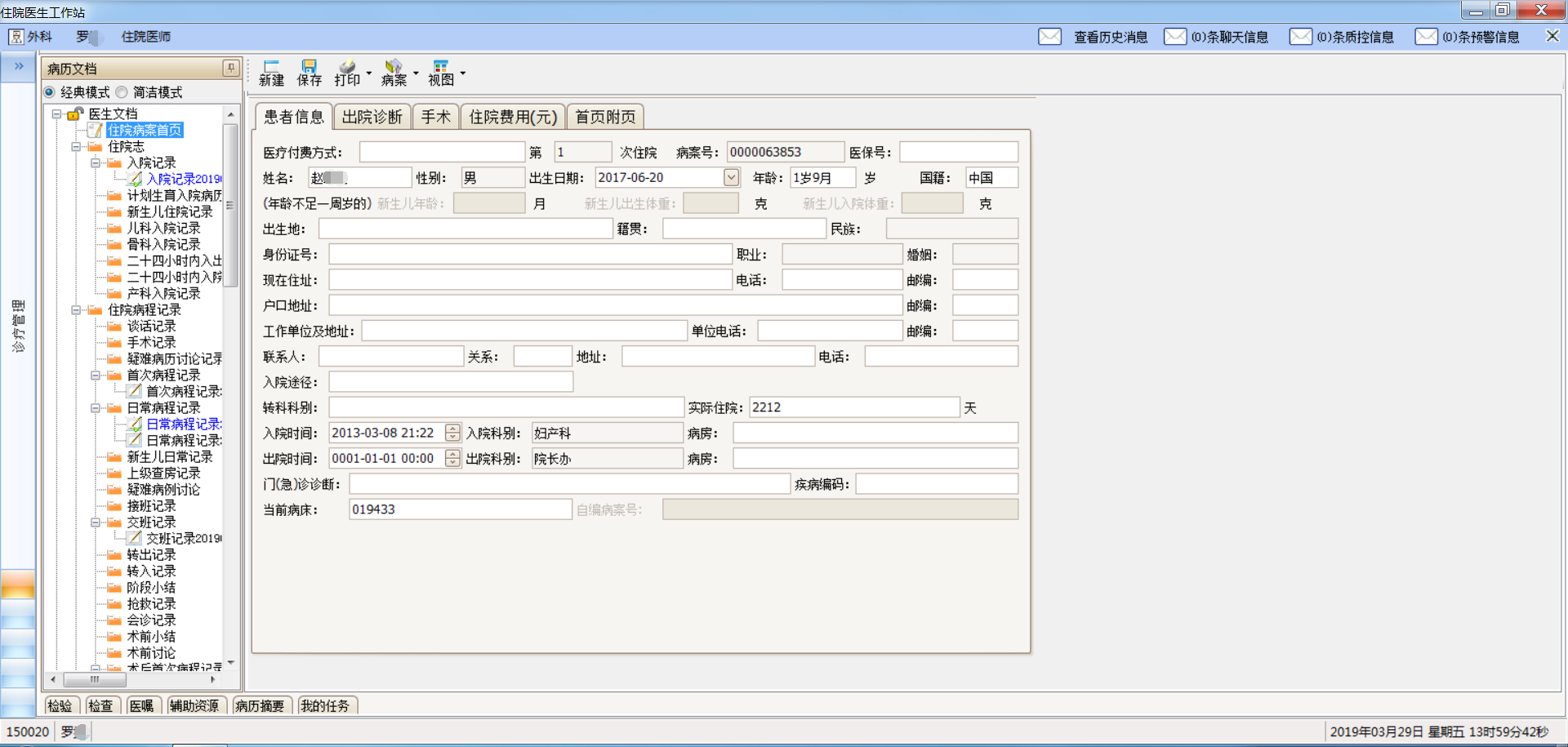Screen dimensions: 1568x747
Task: Open the 辅助资源 bottom button
Action: pyautogui.click(x=194, y=705)
